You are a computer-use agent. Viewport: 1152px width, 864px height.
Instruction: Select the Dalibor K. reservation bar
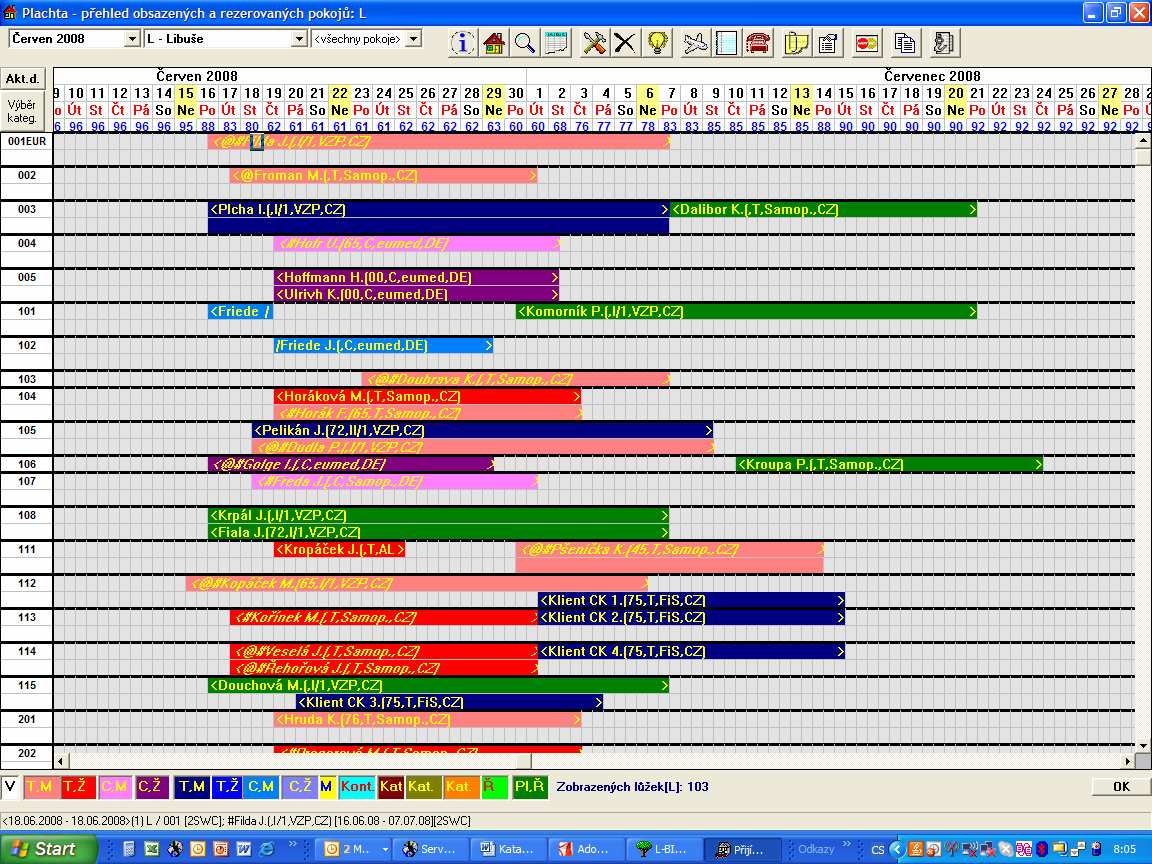pos(823,209)
